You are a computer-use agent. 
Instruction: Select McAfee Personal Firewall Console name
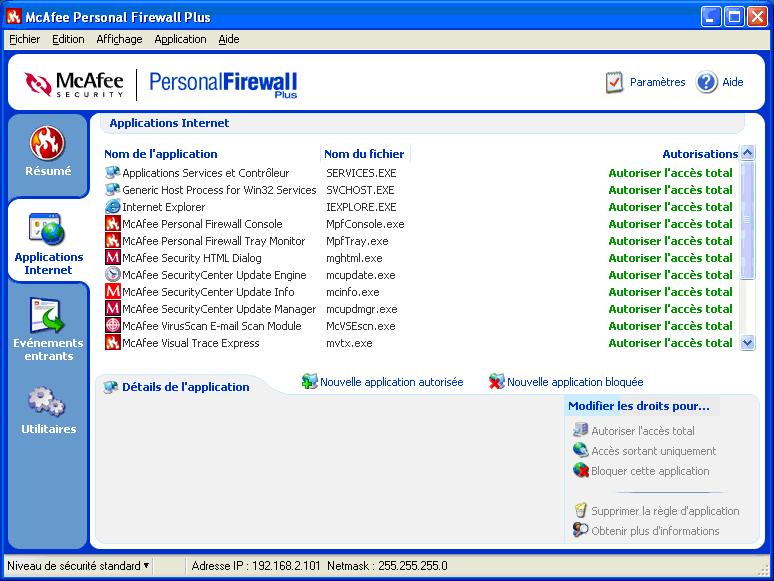pyautogui.click(x=202, y=224)
